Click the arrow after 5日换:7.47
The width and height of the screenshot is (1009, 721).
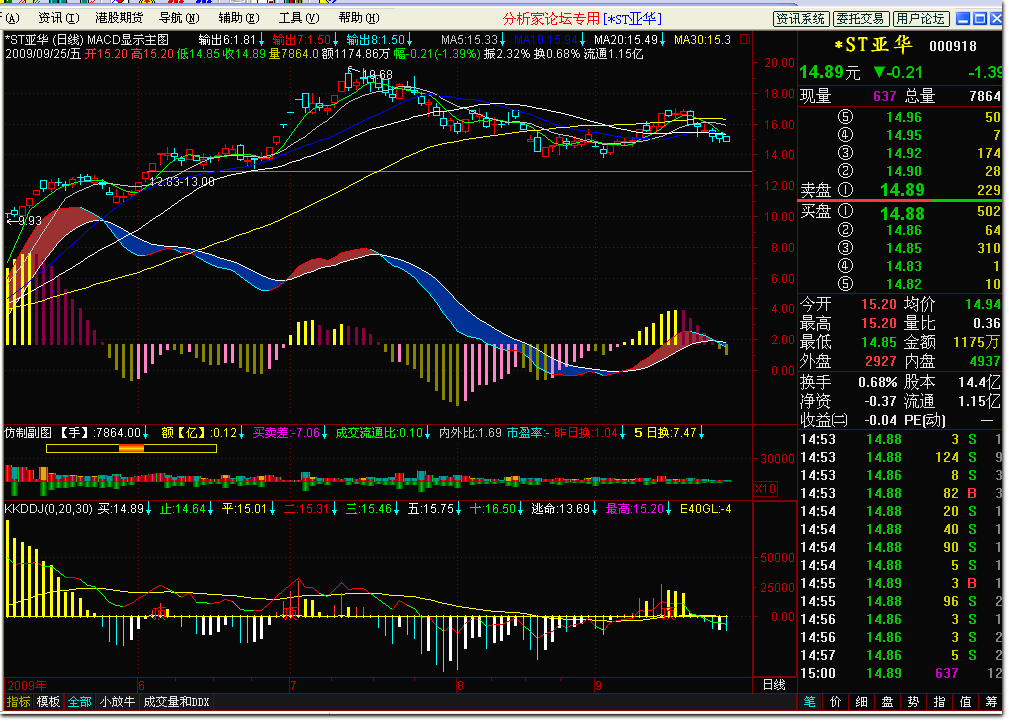pos(701,433)
